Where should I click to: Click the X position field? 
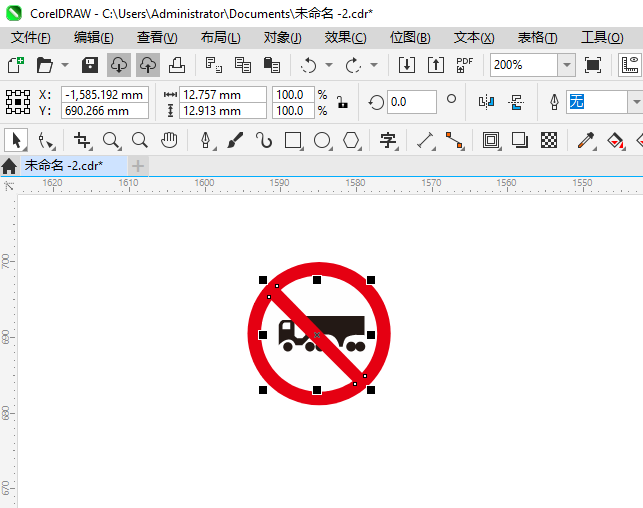tap(105, 95)
